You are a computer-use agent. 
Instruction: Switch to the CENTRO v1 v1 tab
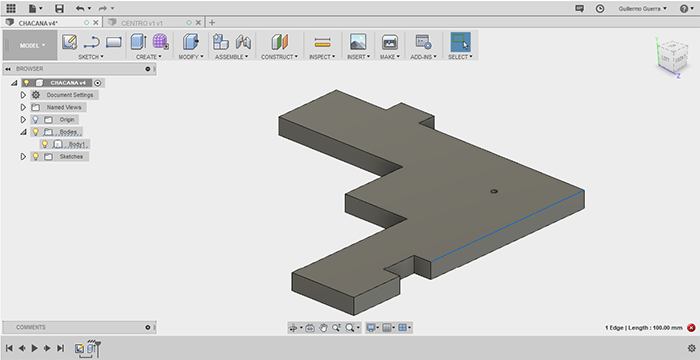click(142, 23)
